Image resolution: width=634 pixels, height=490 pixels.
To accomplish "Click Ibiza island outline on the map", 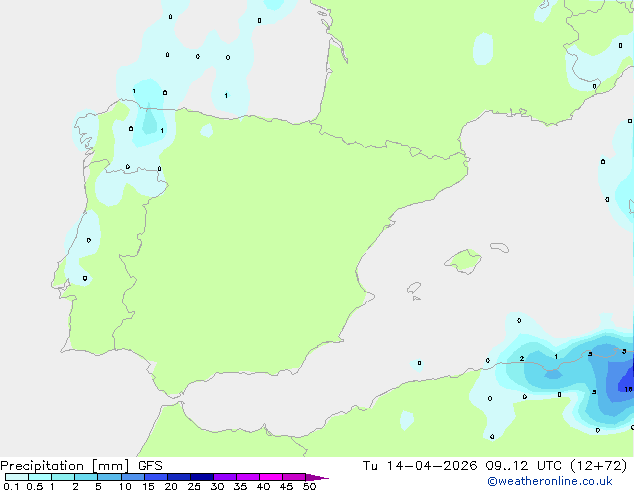I will point(414,288).
